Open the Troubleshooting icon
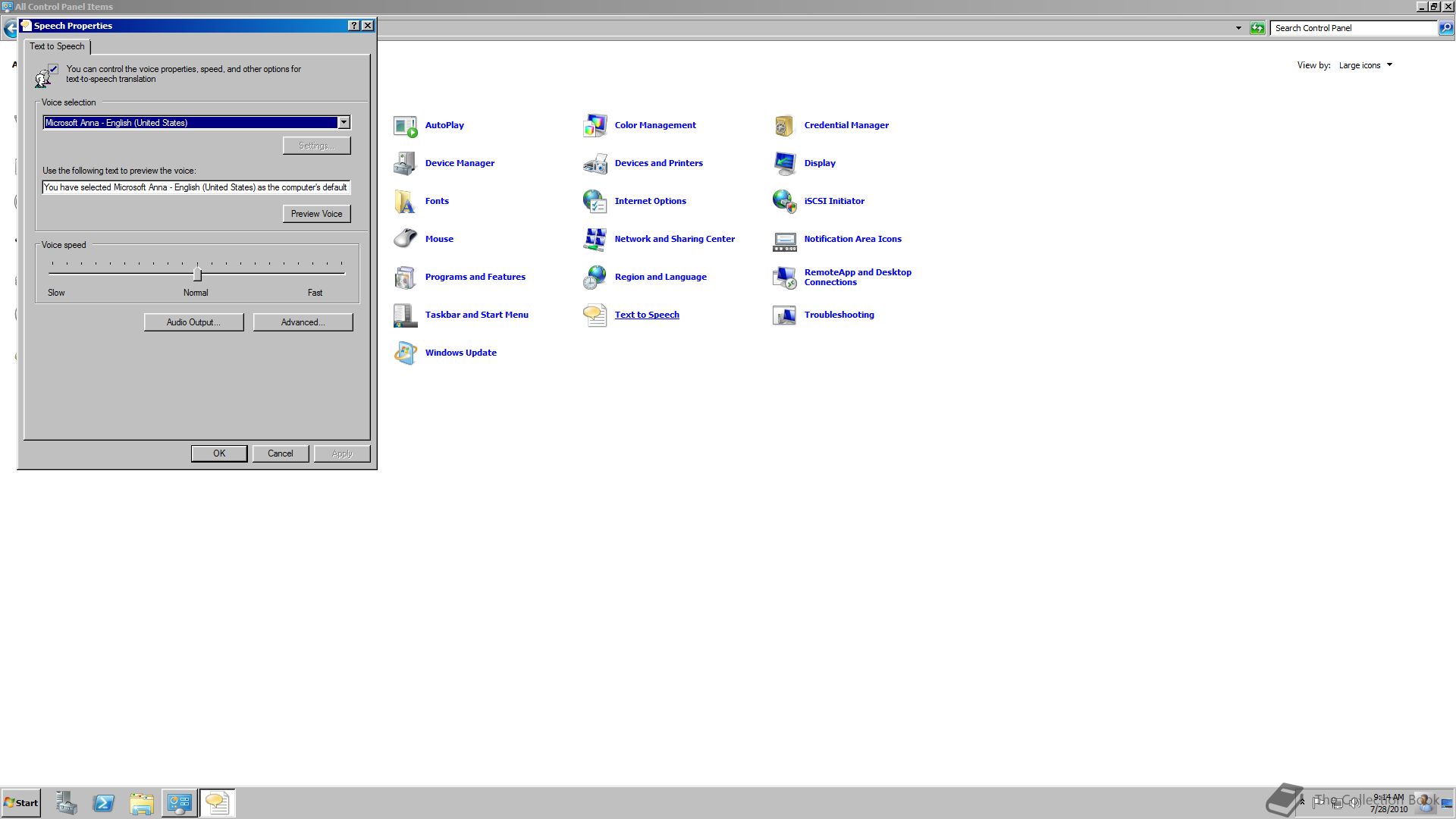 coord(785,315)
